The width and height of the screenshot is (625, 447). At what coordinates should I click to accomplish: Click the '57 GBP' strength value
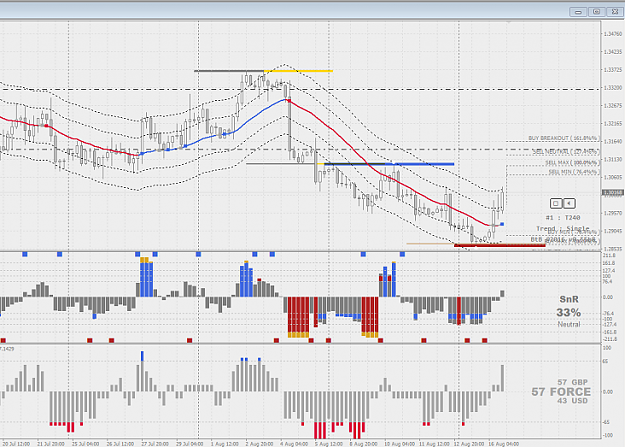[572, 382]
